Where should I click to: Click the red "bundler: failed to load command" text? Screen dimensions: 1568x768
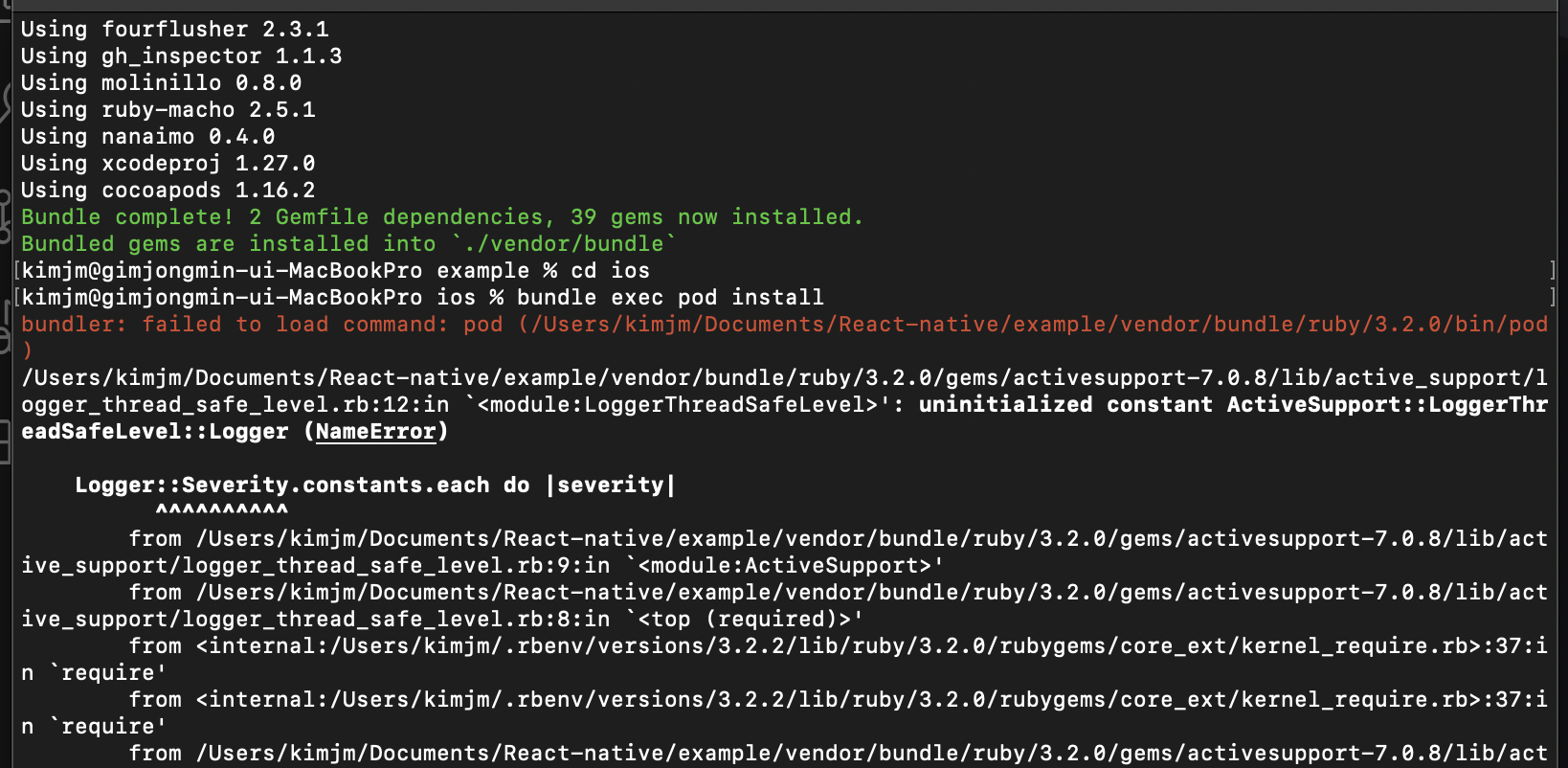pyautogui.click(x=235, y=325)
